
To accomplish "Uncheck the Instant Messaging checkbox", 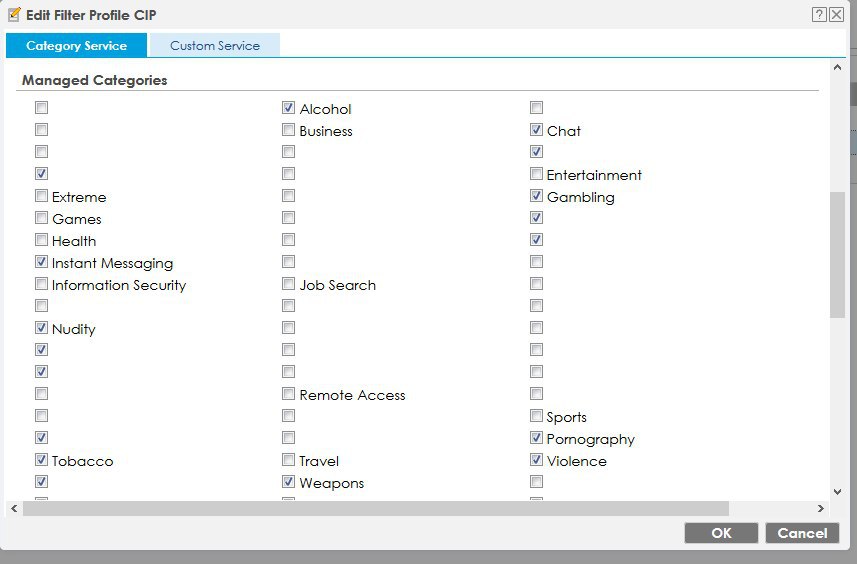I will [x=42, y=262].
